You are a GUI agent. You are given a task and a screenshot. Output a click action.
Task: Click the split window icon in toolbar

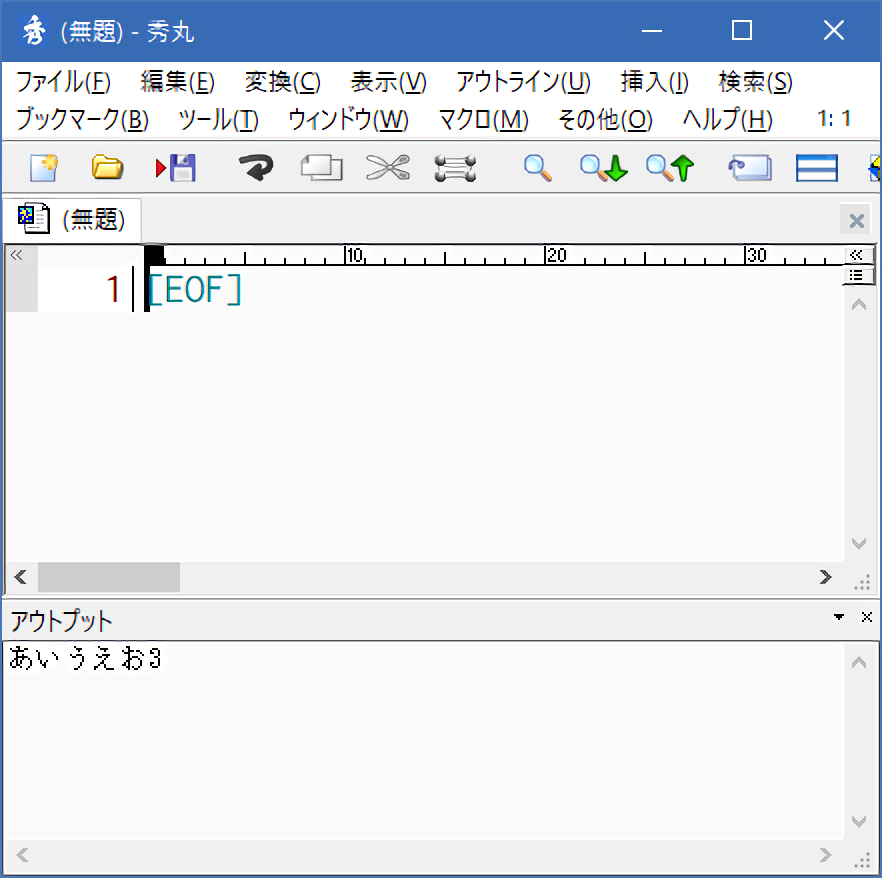816,167
